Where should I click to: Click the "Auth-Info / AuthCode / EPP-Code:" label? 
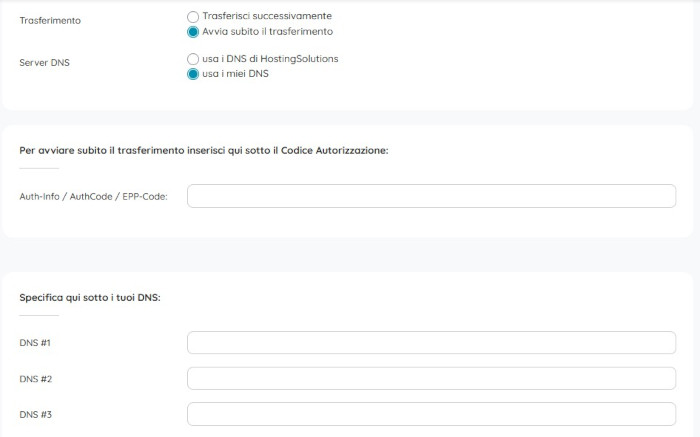click(x=93, y=197)
